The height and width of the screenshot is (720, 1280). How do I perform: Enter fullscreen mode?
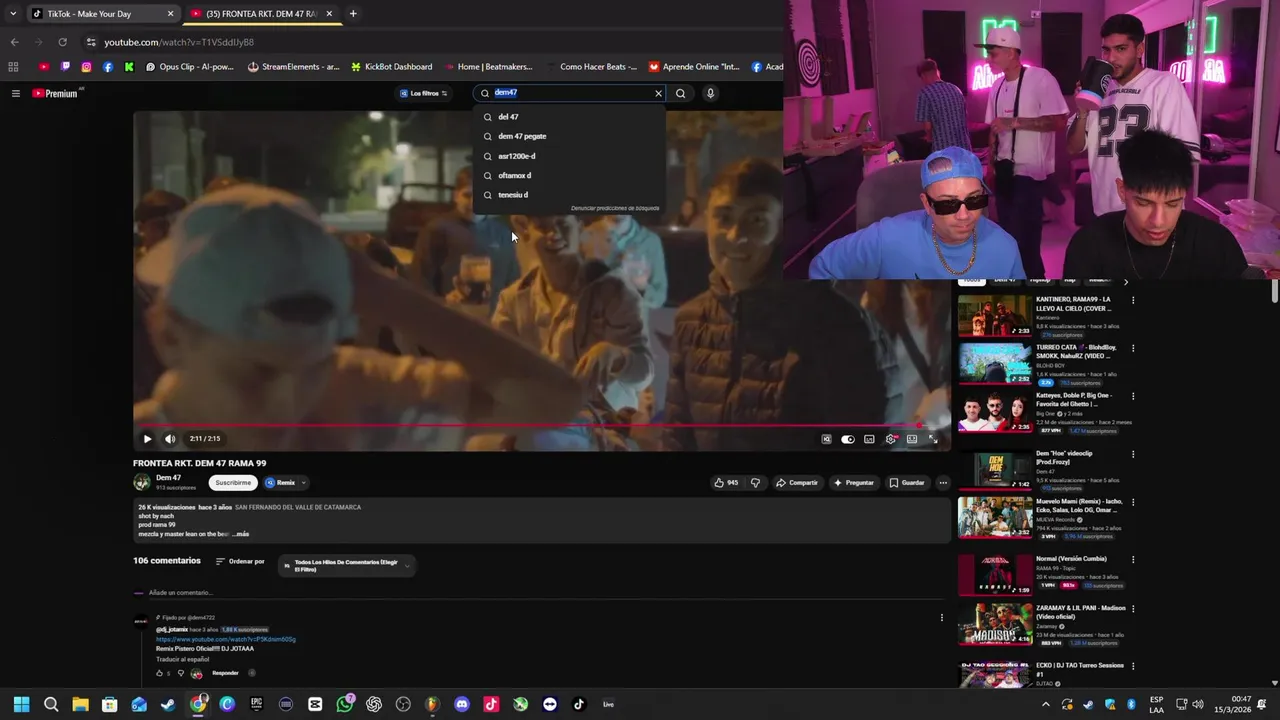(x=933, y=439)
